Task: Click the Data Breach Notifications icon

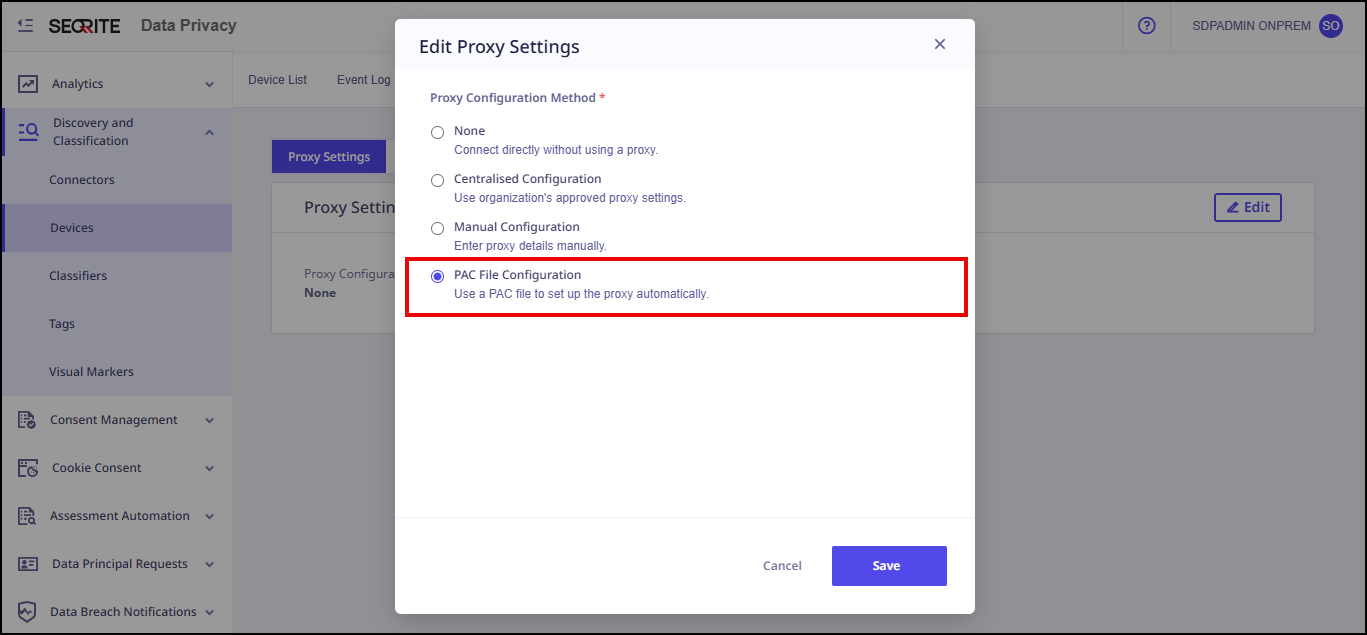Action: [x=28, y=612]
